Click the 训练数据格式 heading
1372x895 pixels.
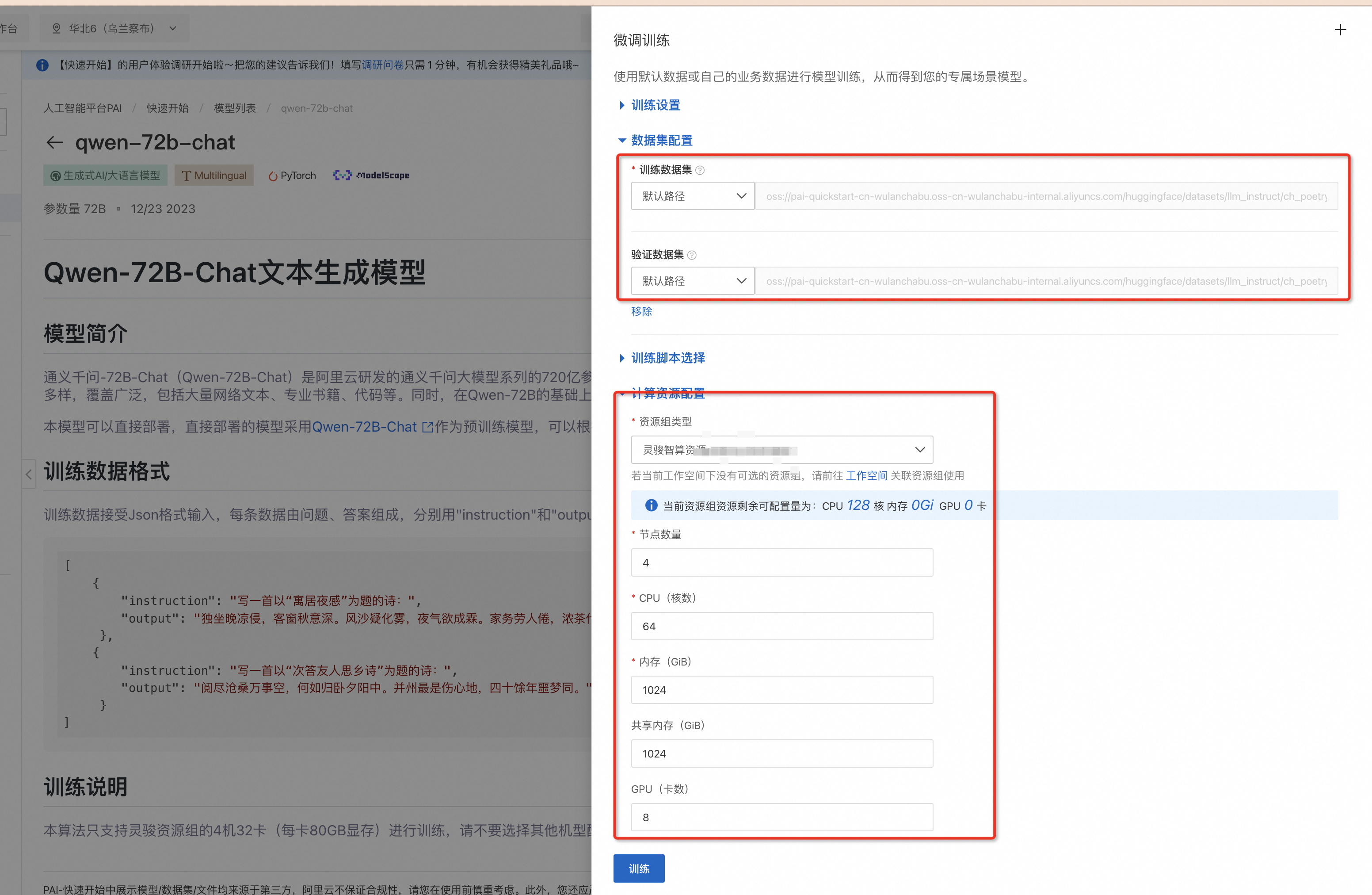[x=107, y=471]
